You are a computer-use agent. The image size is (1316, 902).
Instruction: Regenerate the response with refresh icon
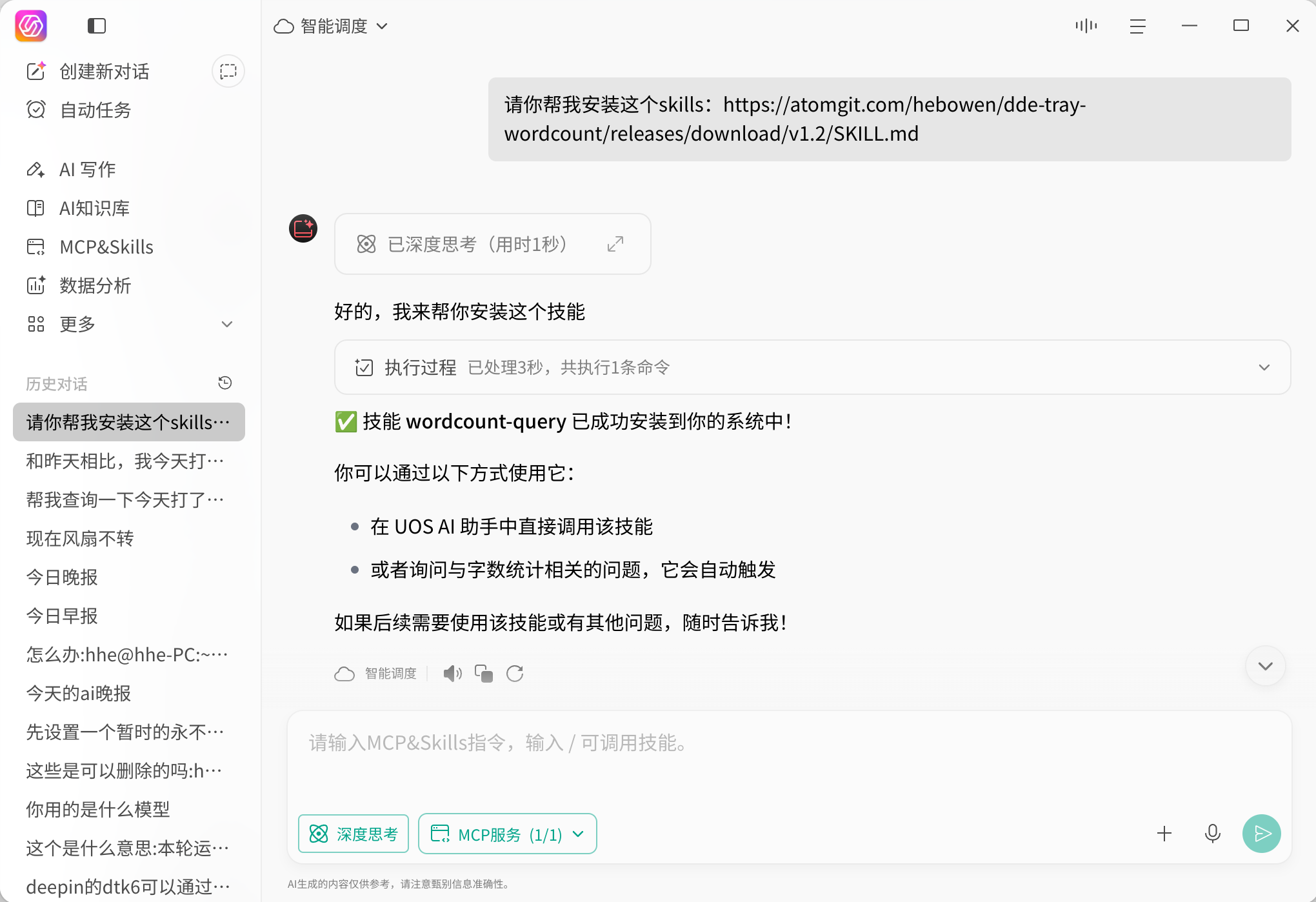click(515, 674)
